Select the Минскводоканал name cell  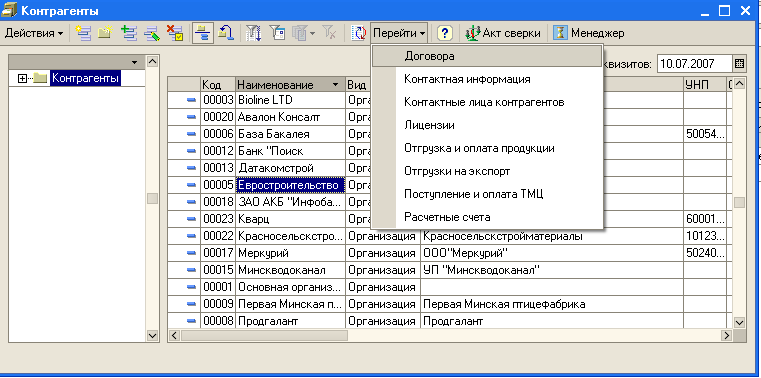pyautogui.click(x=290, y=270)
